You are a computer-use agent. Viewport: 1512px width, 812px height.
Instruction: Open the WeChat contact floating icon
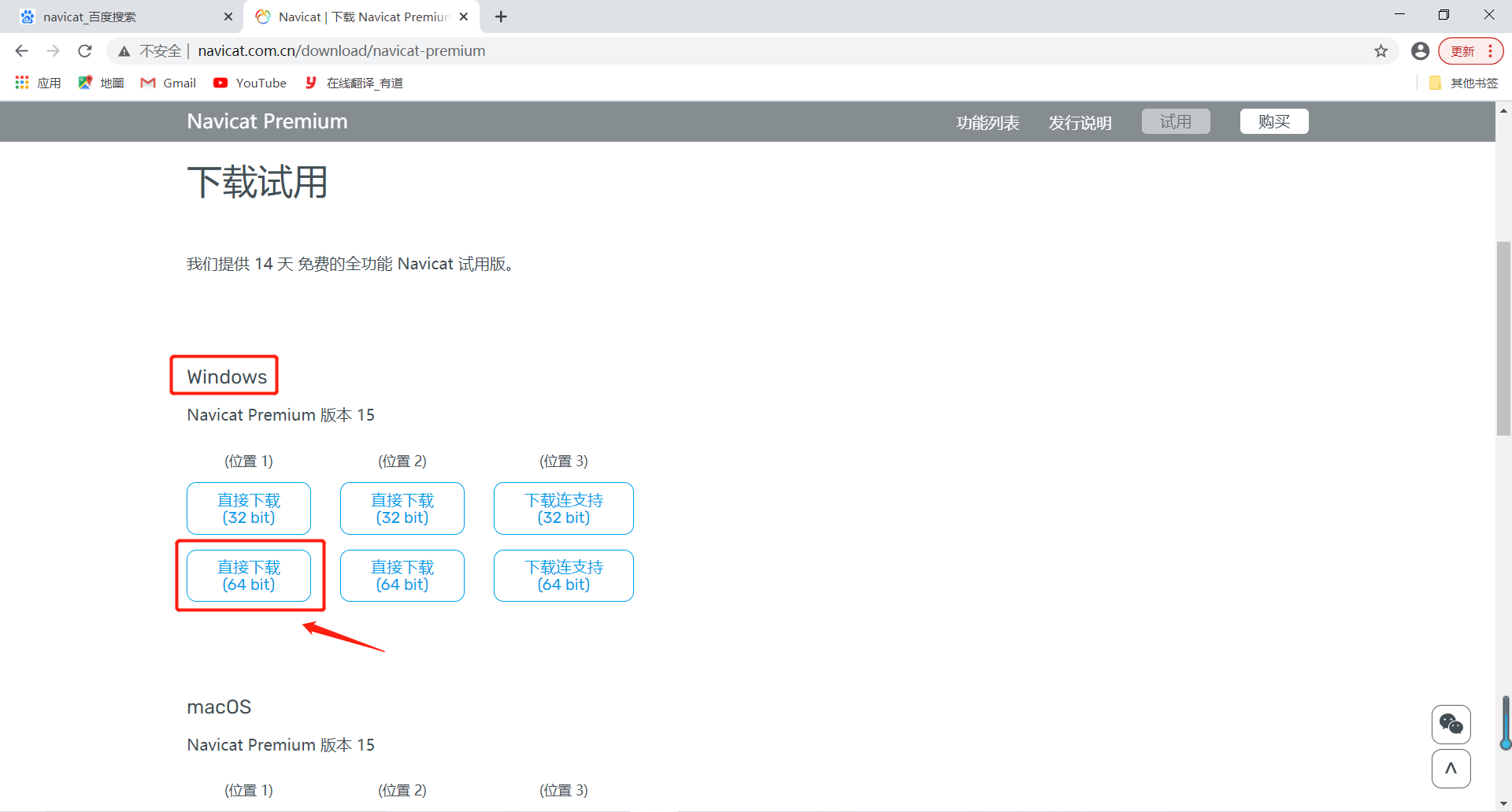[x=1451, y=724]
